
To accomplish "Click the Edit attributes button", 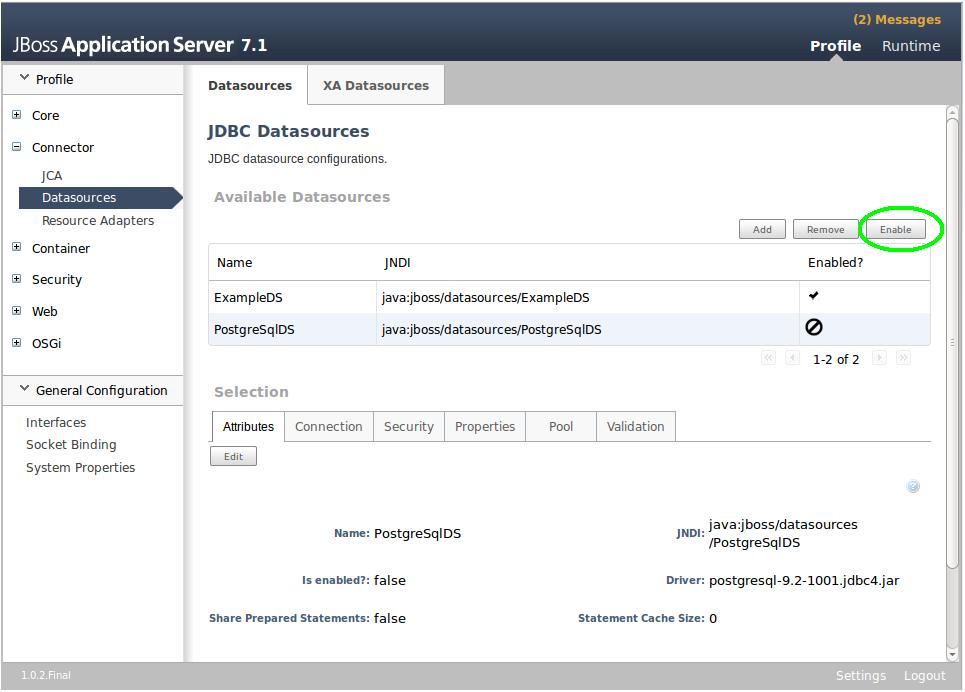I will click(233, 456).
